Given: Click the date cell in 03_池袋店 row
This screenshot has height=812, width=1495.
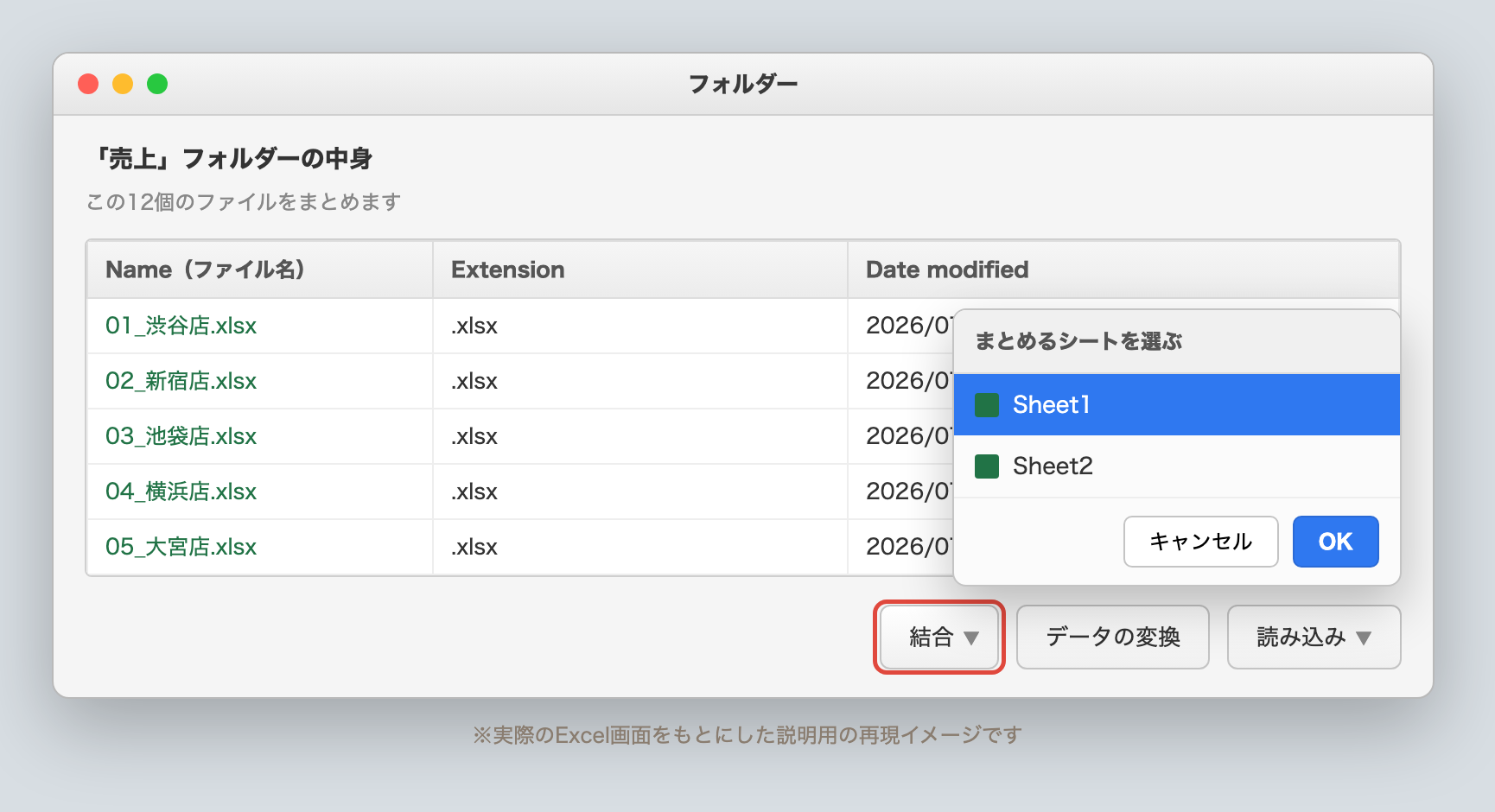Looking at the screenshot, I should (x=900, y=436).
